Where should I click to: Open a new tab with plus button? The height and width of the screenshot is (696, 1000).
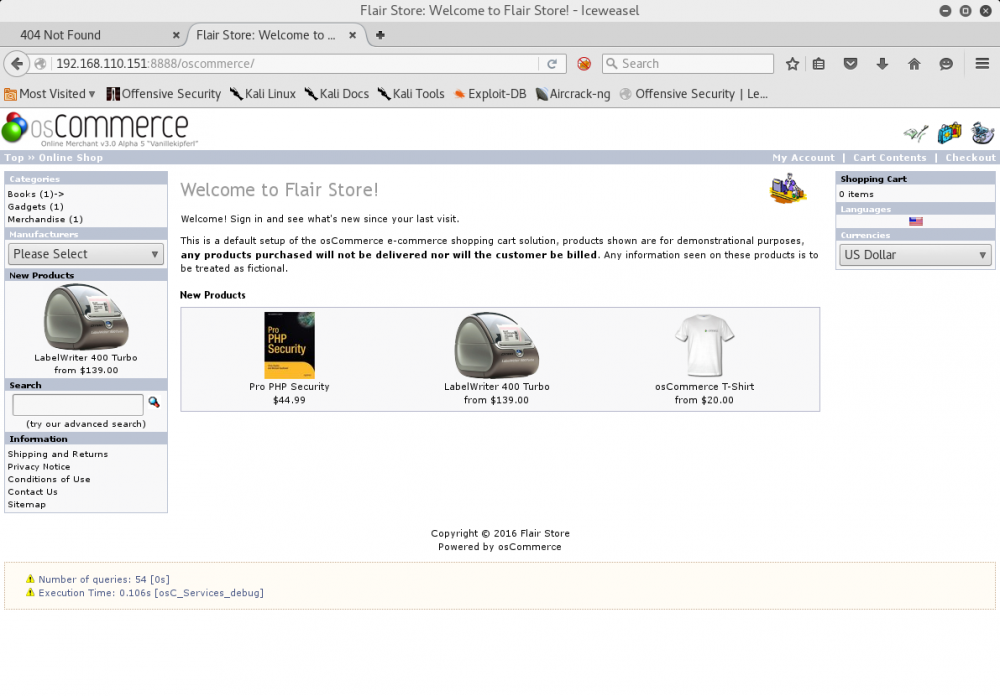[380, 35]
